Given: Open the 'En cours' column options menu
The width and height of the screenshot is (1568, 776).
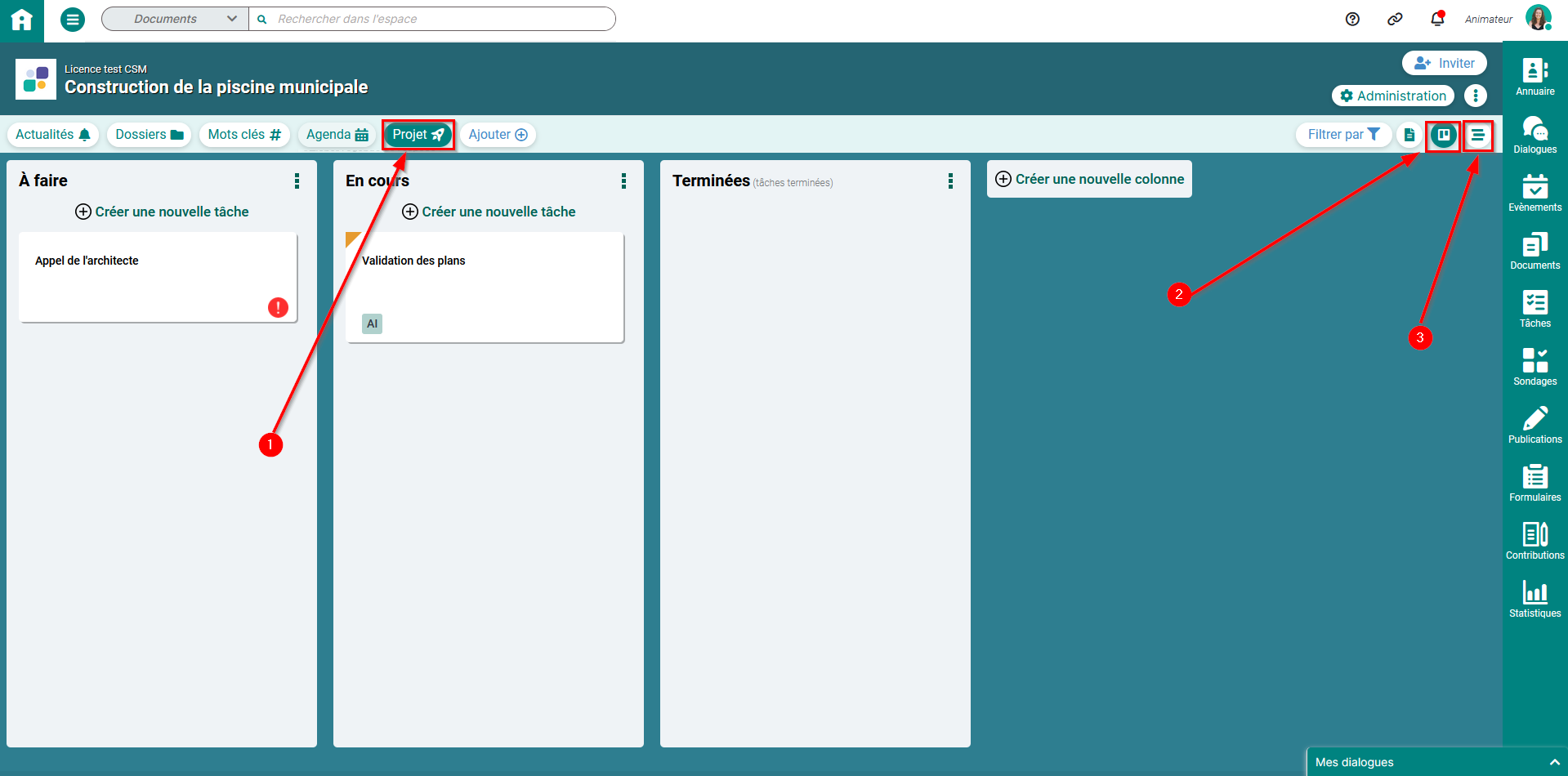Looking at the screenshot, I should click(x=623, y=181).
